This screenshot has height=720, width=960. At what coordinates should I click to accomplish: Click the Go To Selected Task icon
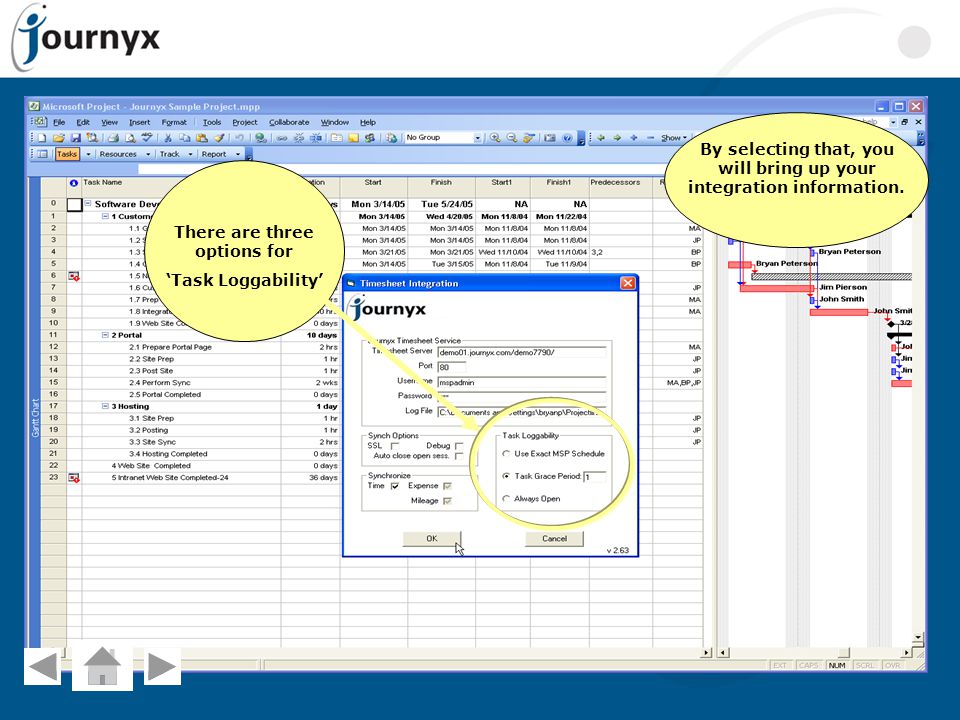click(x=529, y=138)
